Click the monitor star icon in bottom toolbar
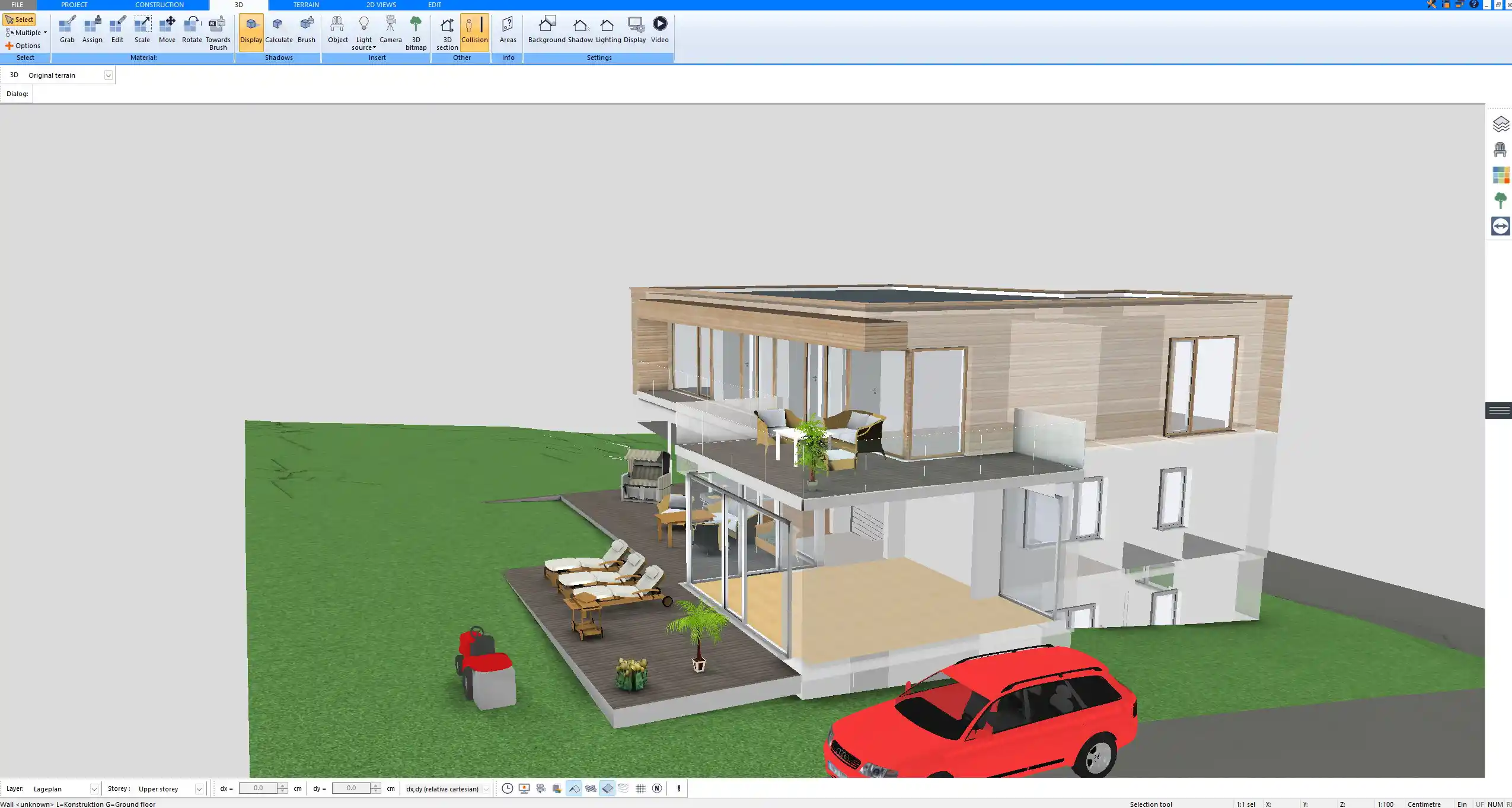Viewport: 1512px width, 808px height. pyautogui.click(x=524, y=788)
